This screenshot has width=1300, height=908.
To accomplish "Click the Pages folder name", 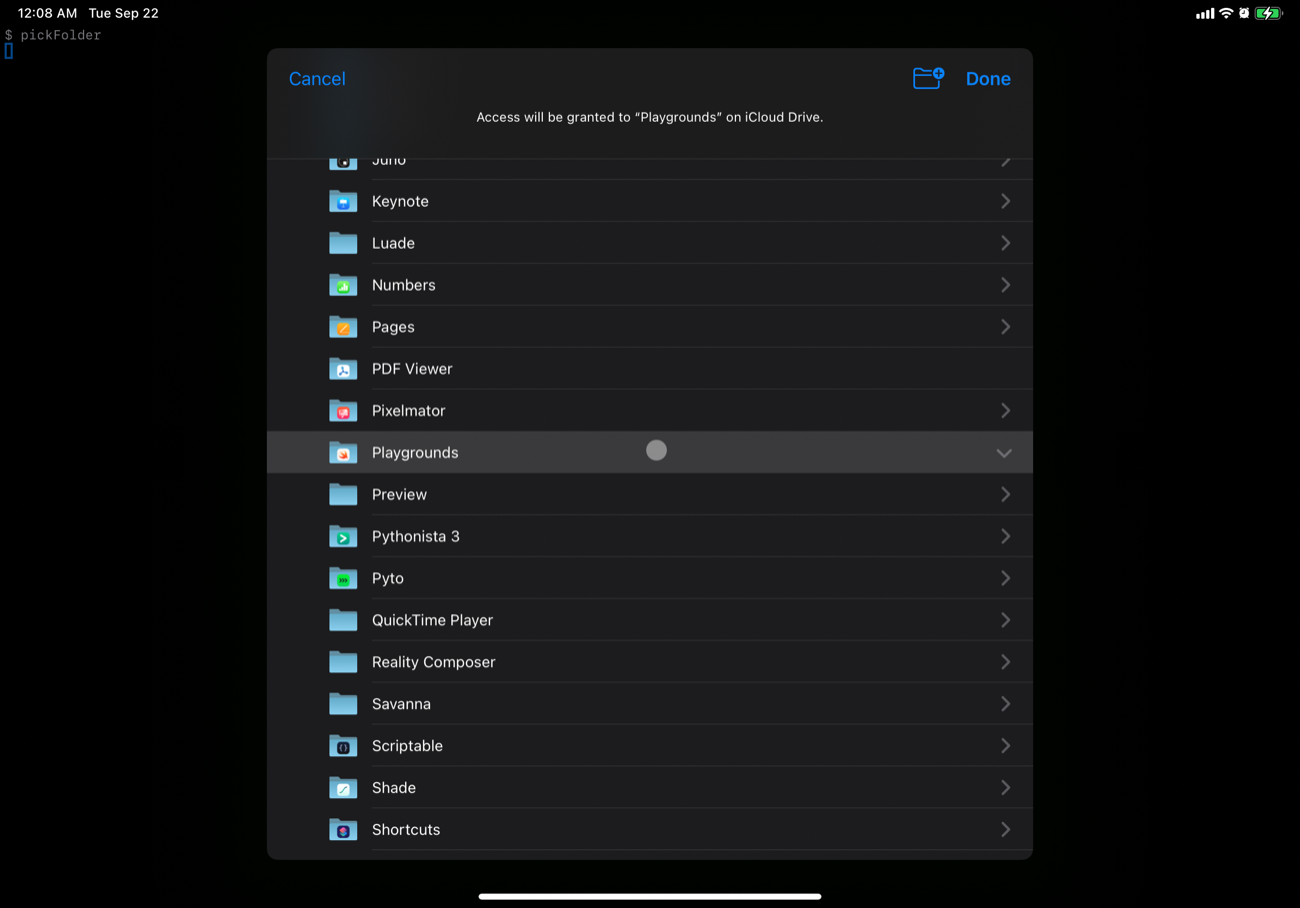I will pos(393,327).
